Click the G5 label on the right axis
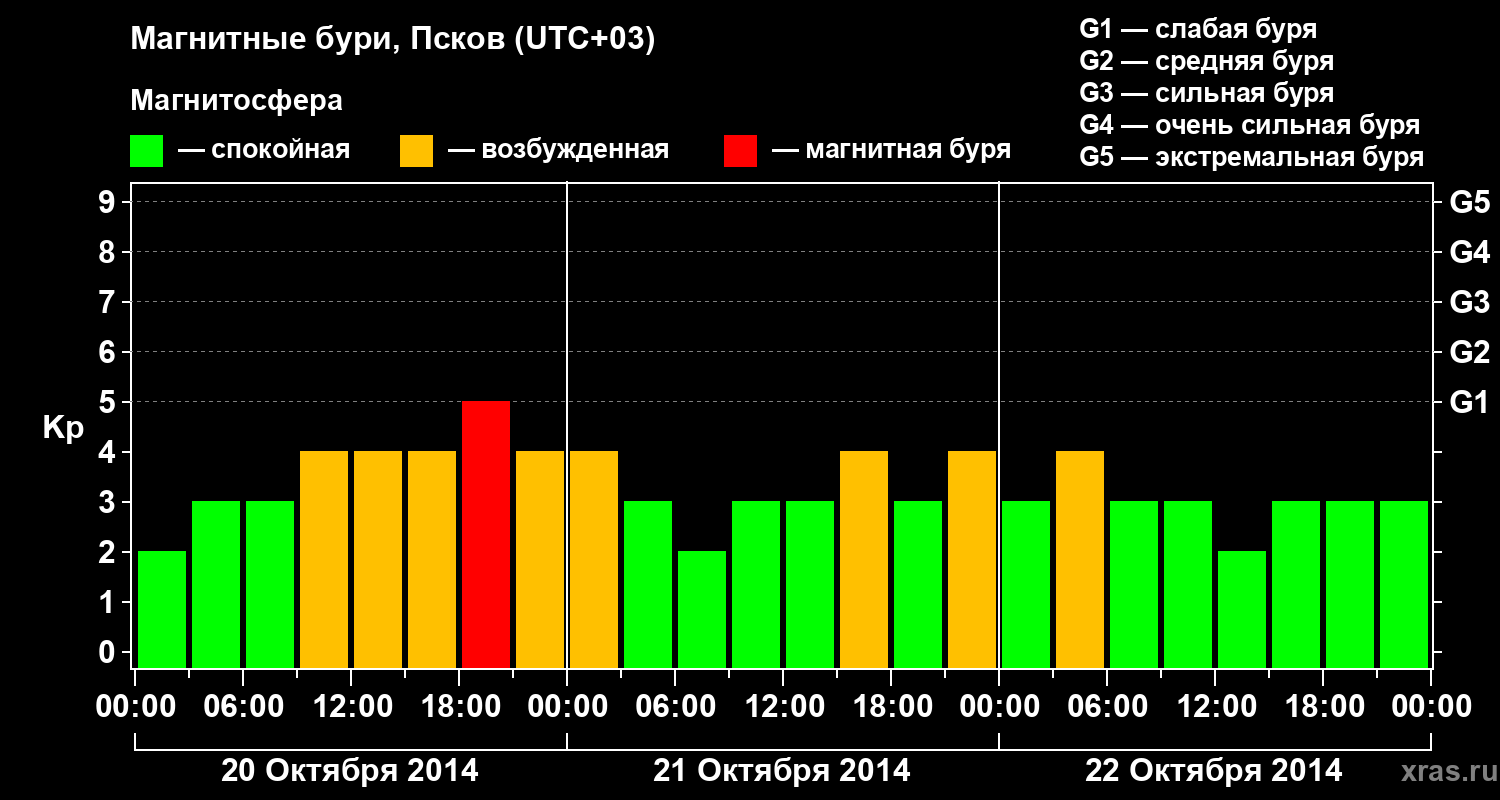1500x800 pixels. 1469,202
